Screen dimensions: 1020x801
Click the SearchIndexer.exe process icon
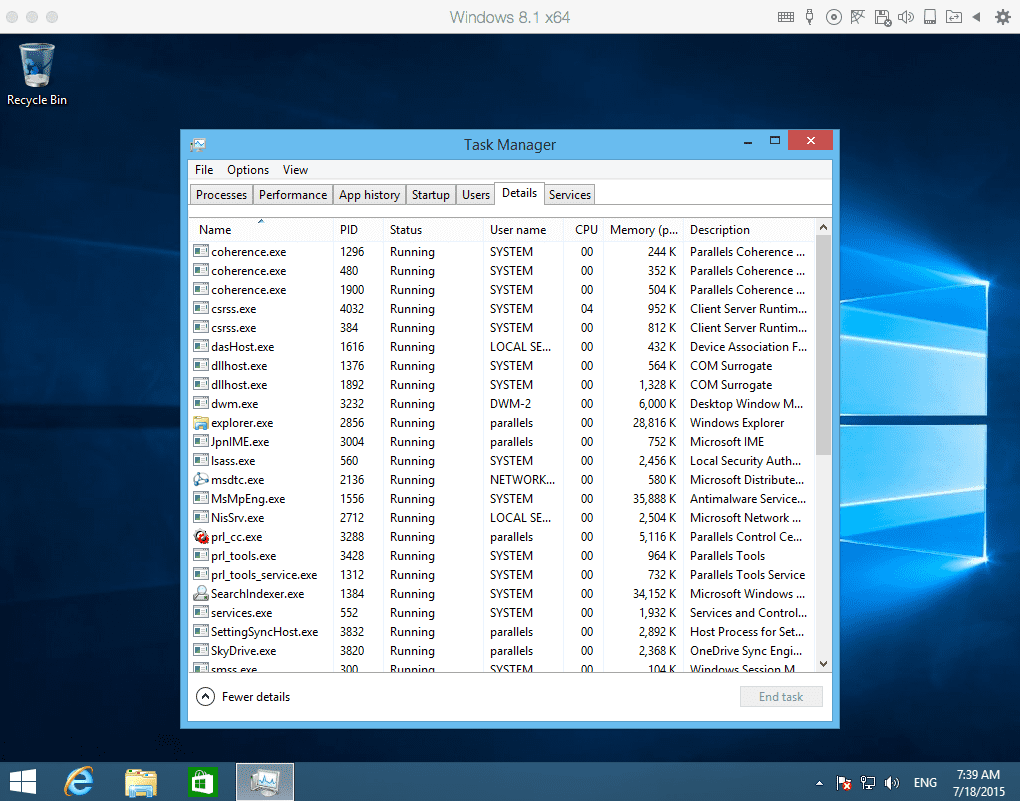tap(201, 593)
